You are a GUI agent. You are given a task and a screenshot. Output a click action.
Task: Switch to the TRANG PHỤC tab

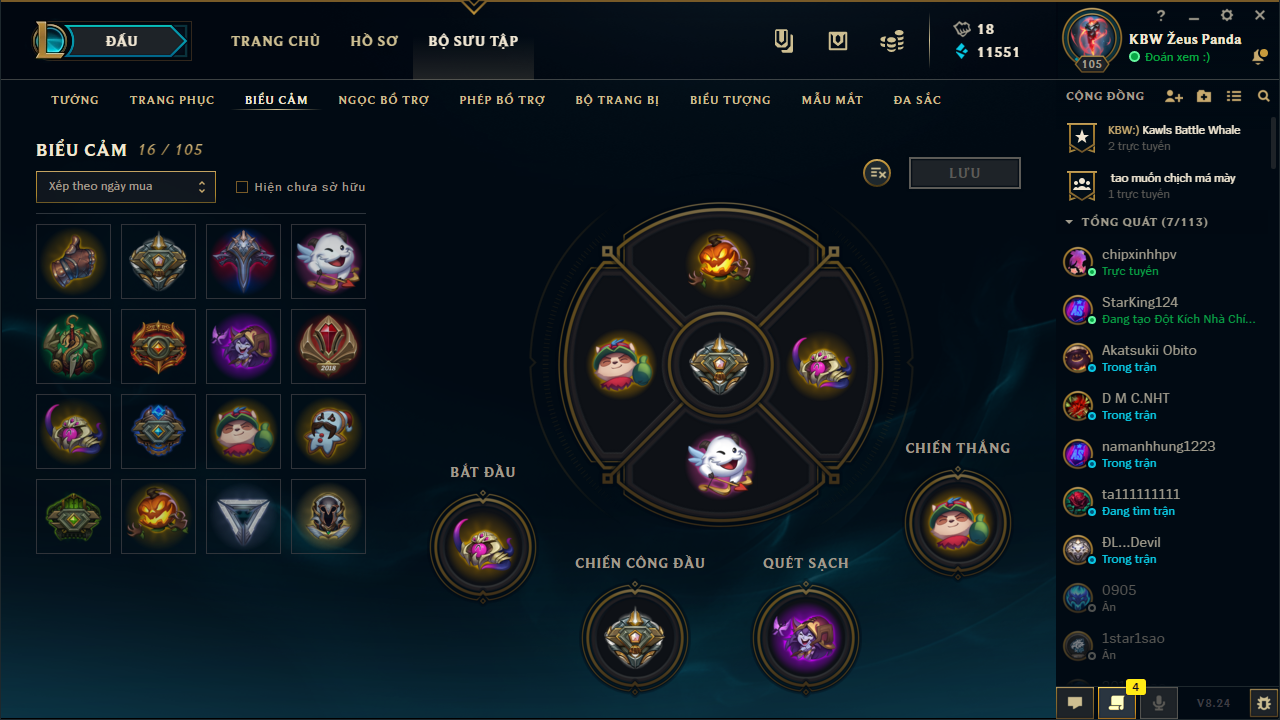(172, 100)
